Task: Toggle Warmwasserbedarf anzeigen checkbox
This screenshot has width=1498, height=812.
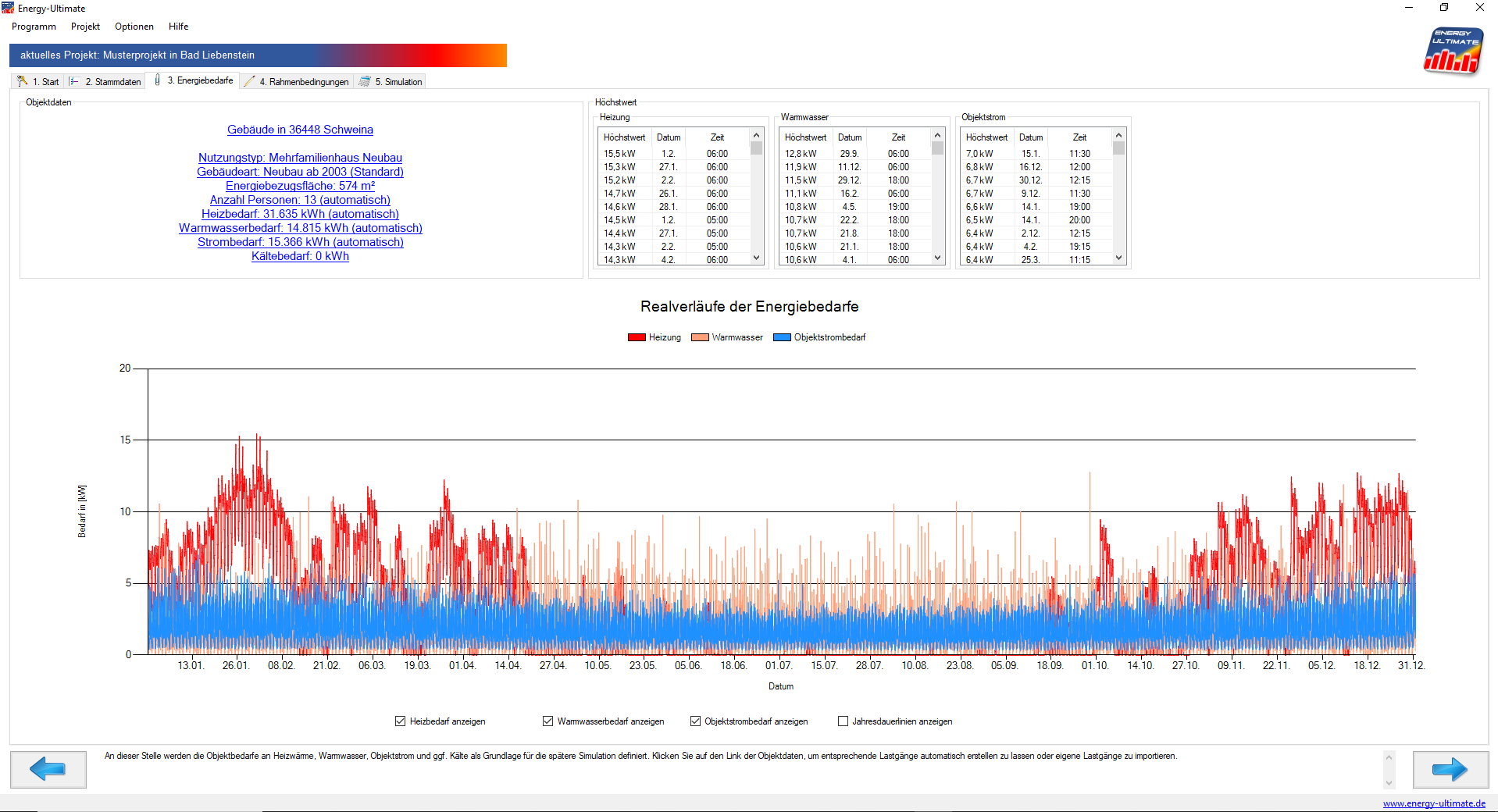Action: click(547, 721)
